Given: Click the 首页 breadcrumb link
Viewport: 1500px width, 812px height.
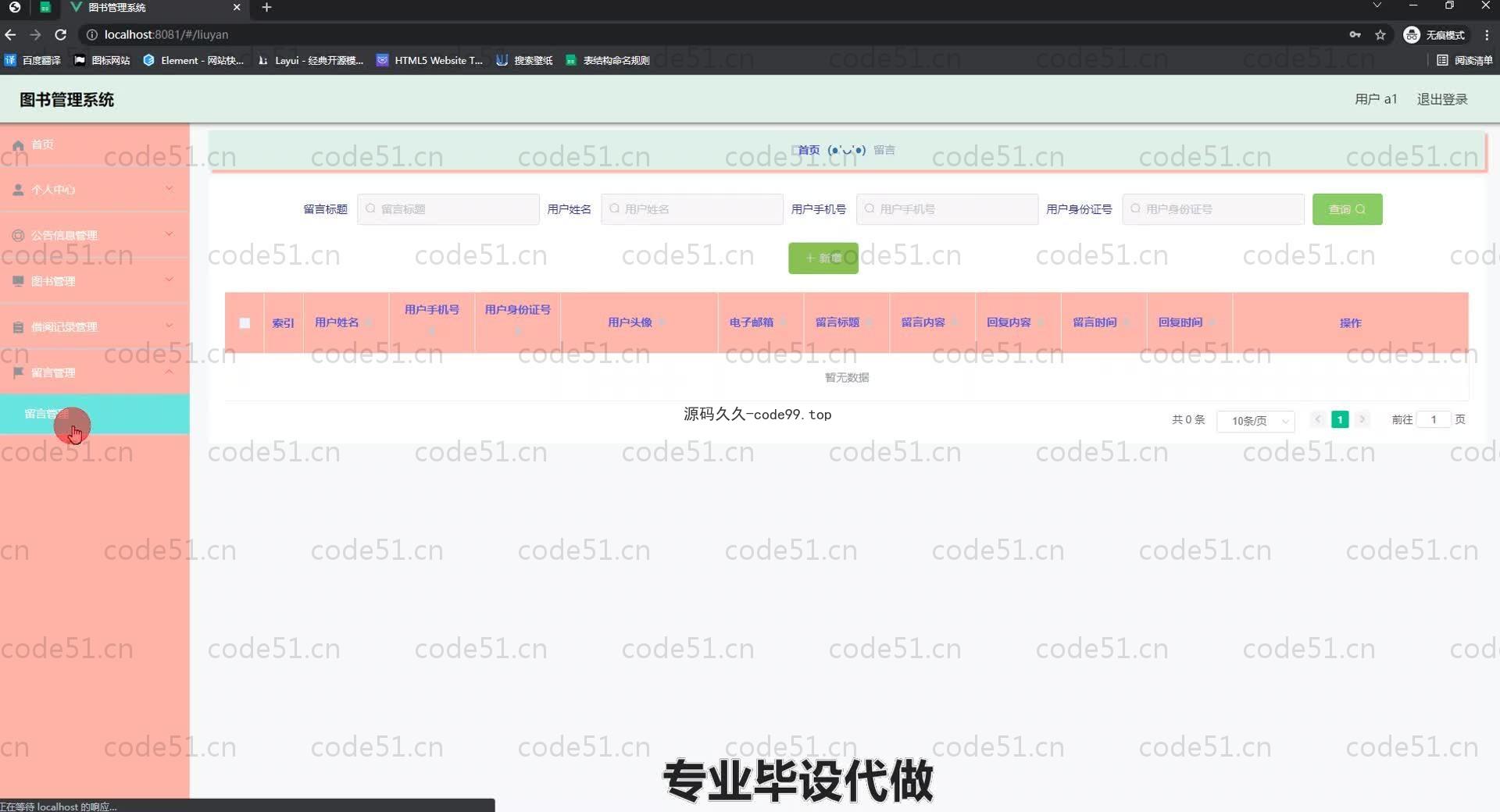Looking at the screenshot, I should pyautogui.click(x=809, y=150).
